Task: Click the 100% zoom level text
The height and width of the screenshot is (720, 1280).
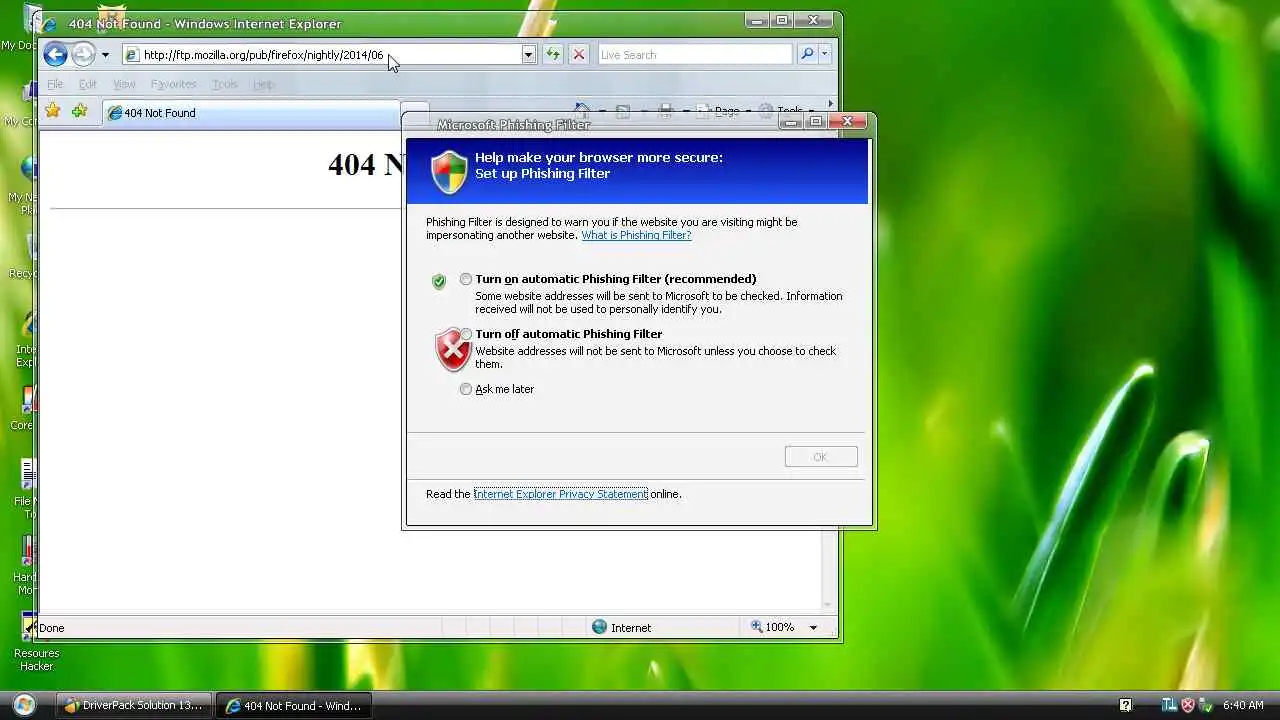Action: [x=780, y=627]
